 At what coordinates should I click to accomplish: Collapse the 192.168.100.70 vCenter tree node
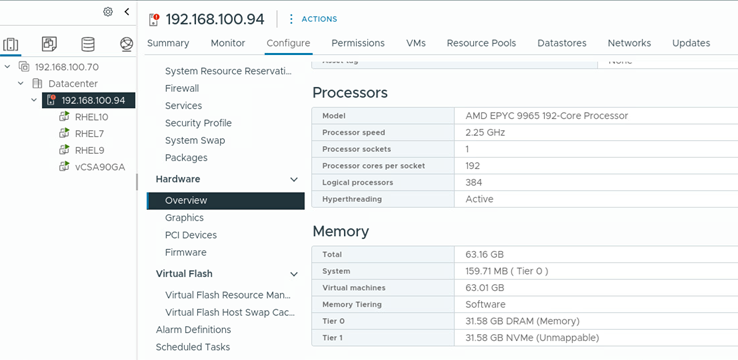point(8,67)
